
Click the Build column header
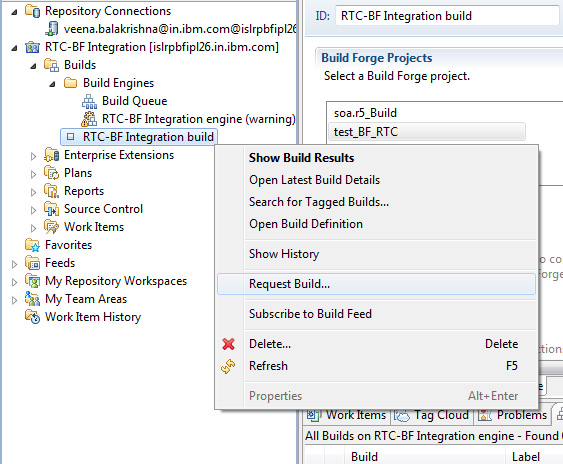pos(424,457)
